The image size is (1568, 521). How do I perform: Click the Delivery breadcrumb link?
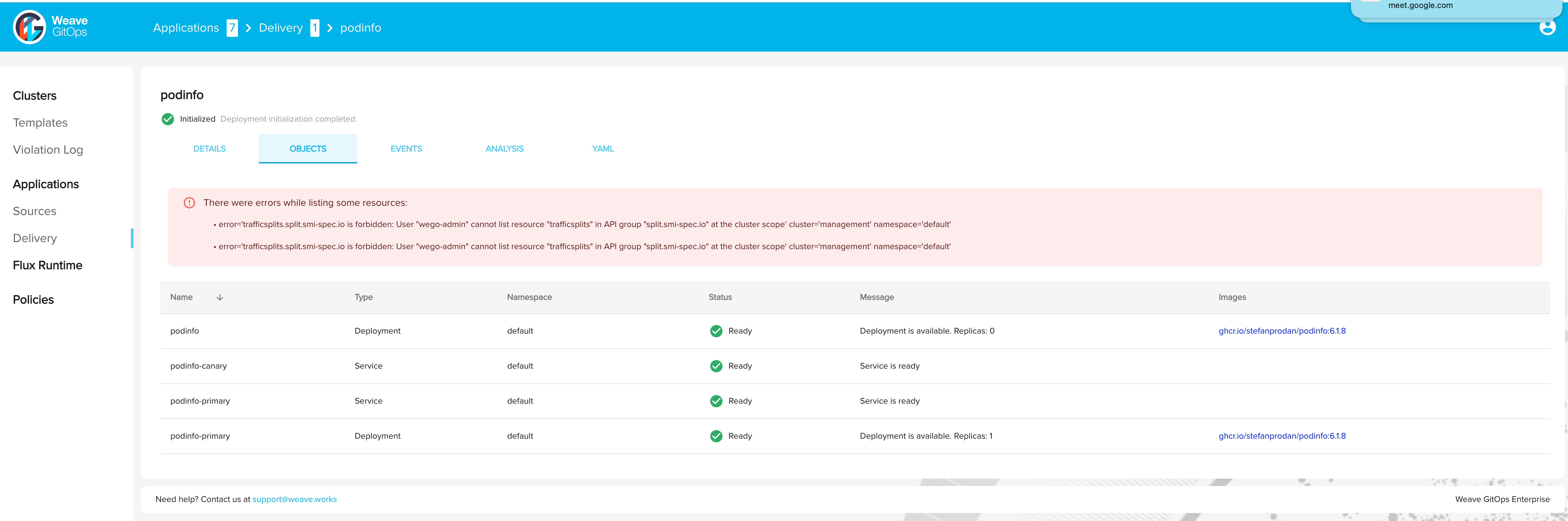281,28
